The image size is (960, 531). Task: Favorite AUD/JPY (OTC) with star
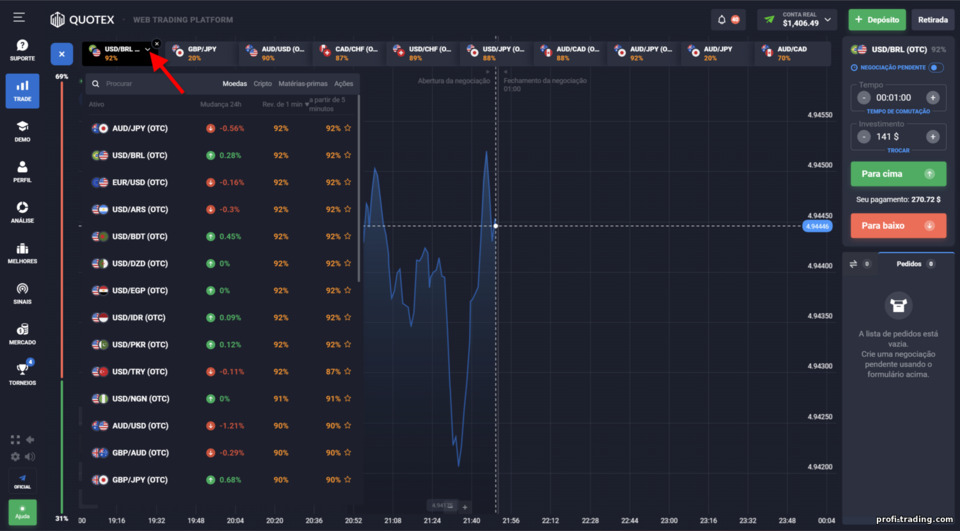[x=347, y=128]
